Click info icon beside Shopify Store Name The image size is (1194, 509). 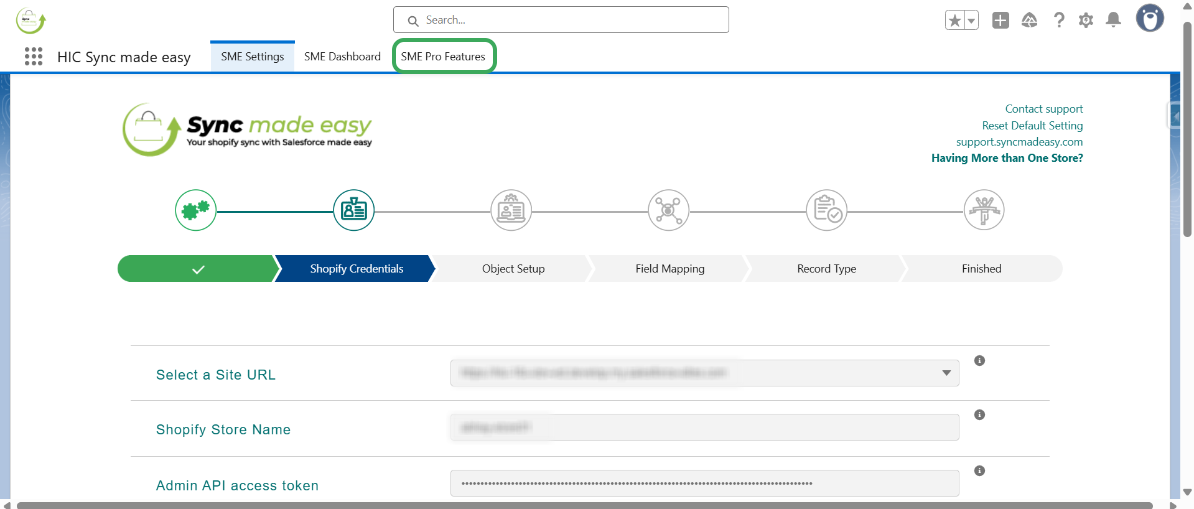point(980,415)
